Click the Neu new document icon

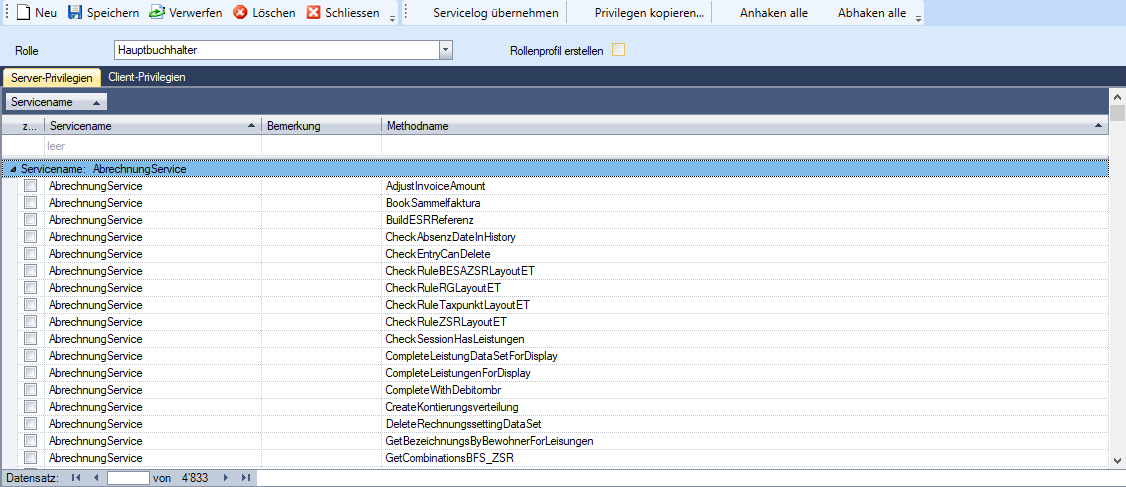[x=24, y=13]
